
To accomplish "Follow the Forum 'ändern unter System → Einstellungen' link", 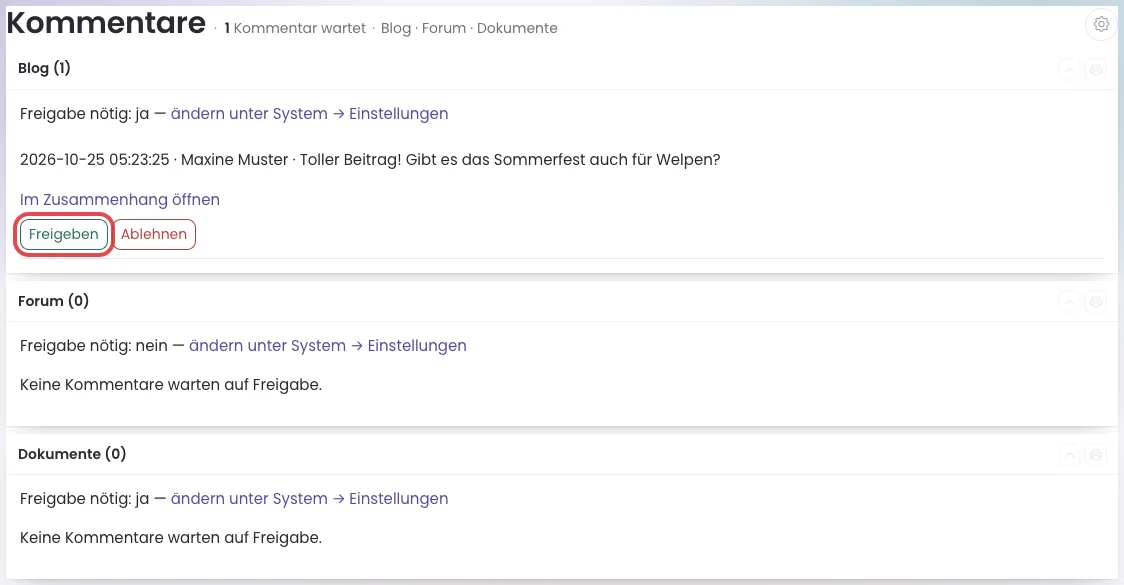I will pos(328,346).
